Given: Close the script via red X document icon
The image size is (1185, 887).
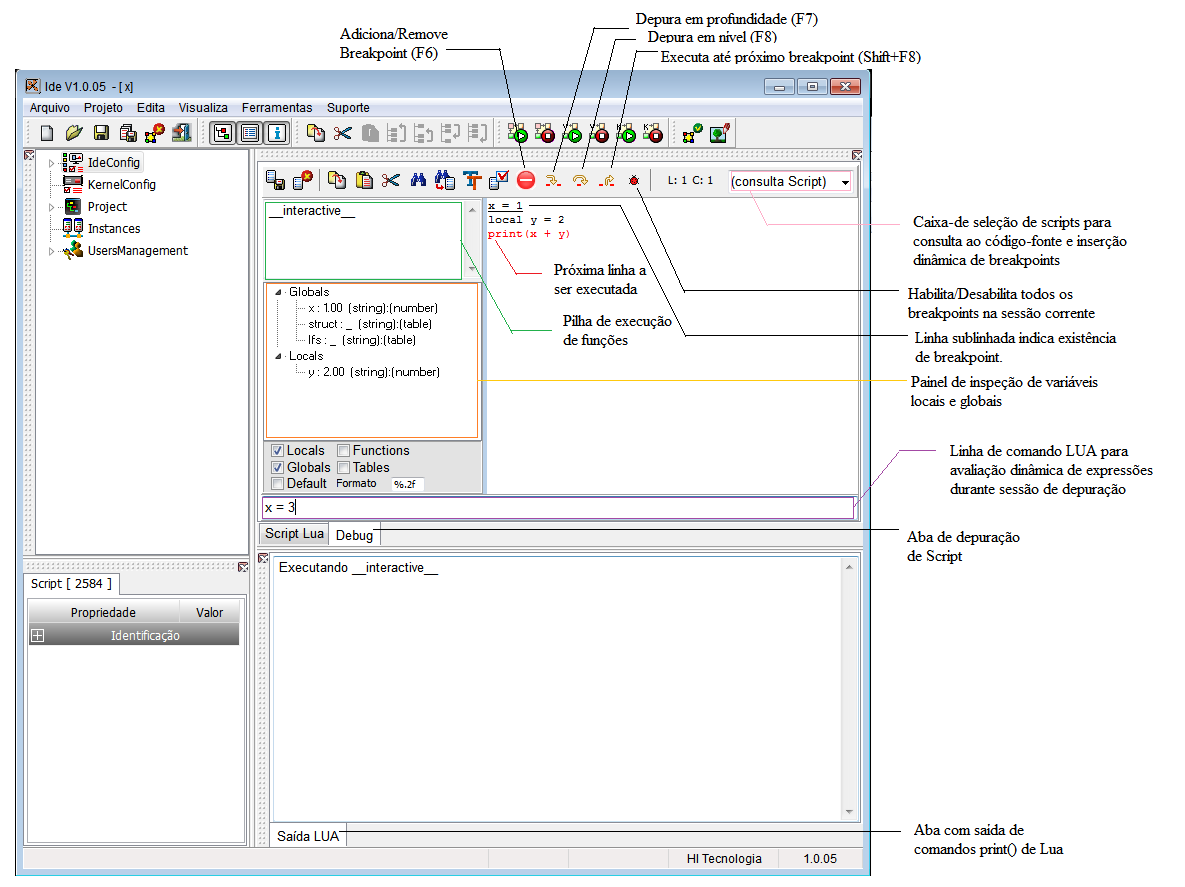Looking at the screenshot, I should [303, 180].
